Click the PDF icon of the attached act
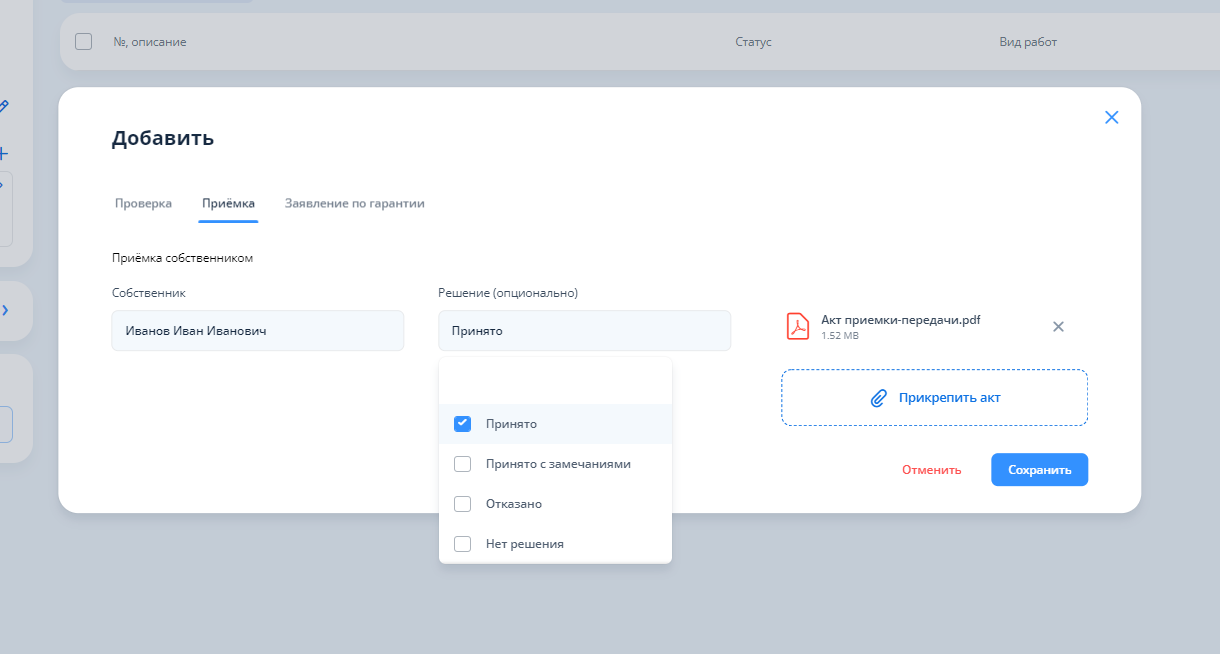1220x654 pixels. click(797, 326)
